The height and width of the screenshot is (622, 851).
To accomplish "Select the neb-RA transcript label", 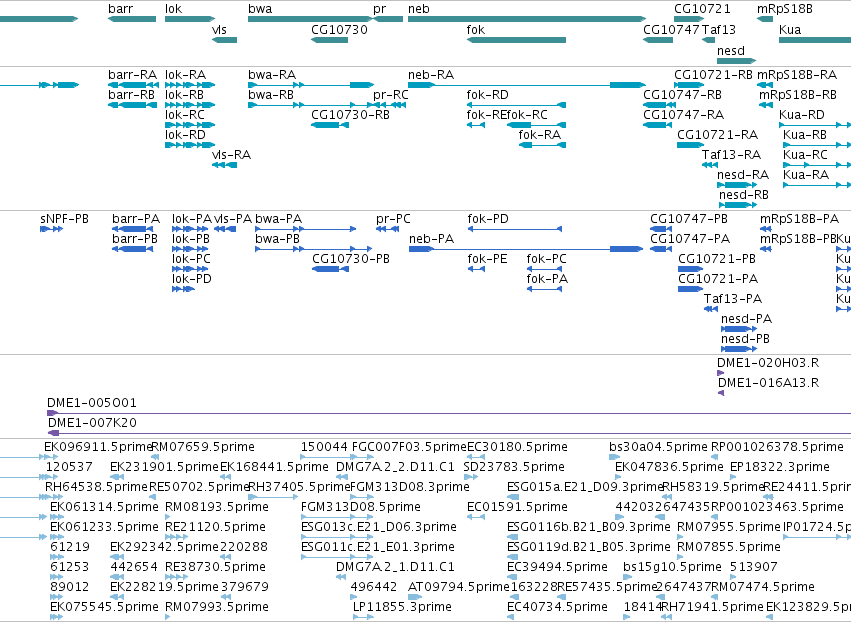I will (431, 74).
